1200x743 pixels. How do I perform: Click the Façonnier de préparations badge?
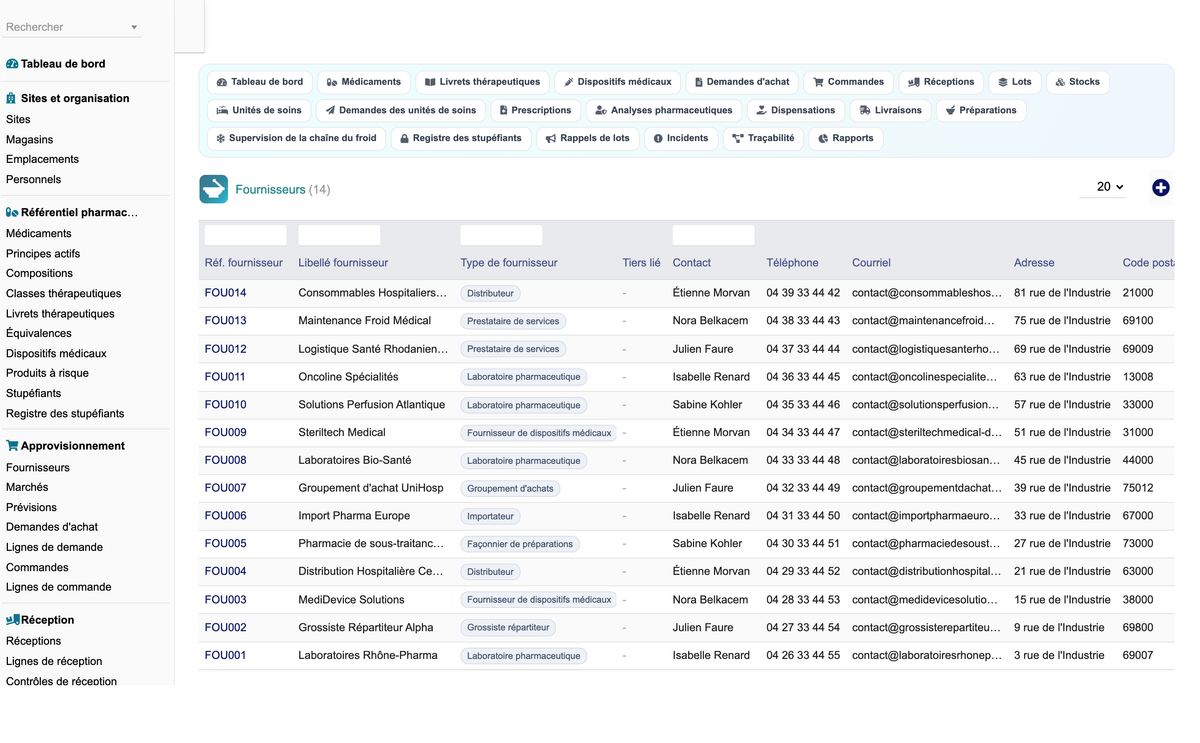tap(520, 544)
